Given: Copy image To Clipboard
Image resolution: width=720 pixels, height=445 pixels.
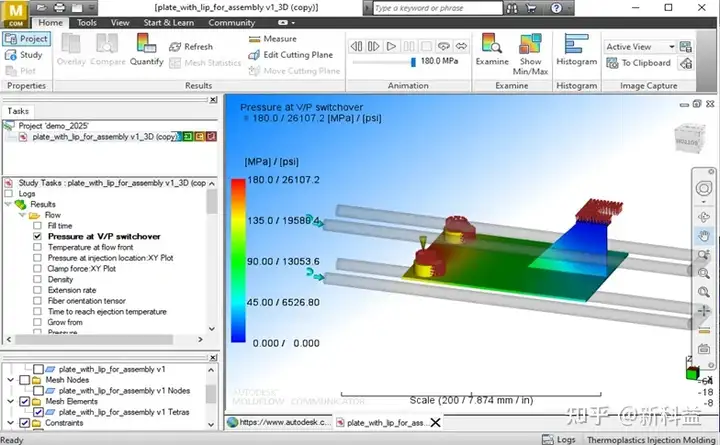Looking at the screenshot, I should (x=639, y=63).
